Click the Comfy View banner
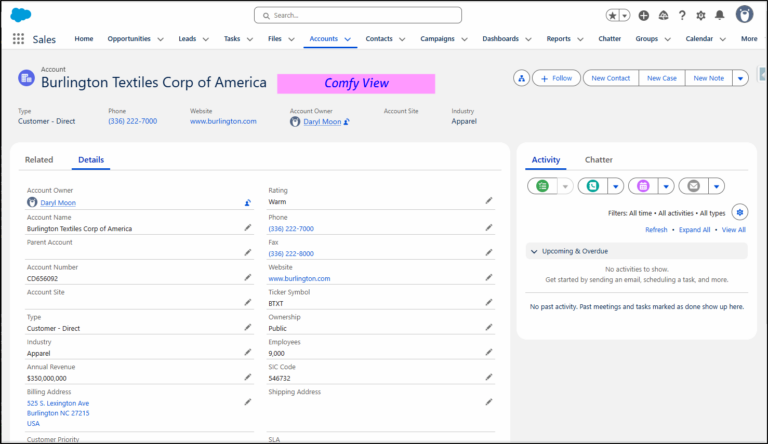Viewport: 768px width, 444px height. pyautogui.click(x=356, y=83)
